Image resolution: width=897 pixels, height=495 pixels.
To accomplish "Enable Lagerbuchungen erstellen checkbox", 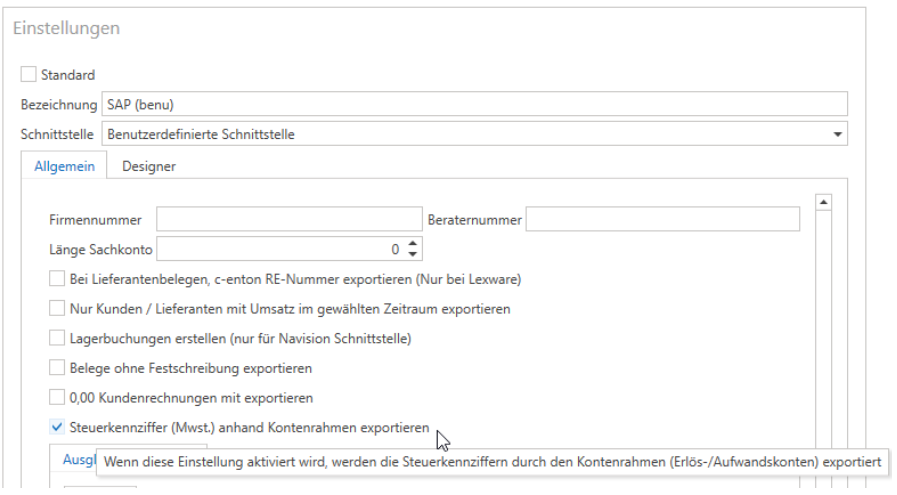I will pos(57,339).
